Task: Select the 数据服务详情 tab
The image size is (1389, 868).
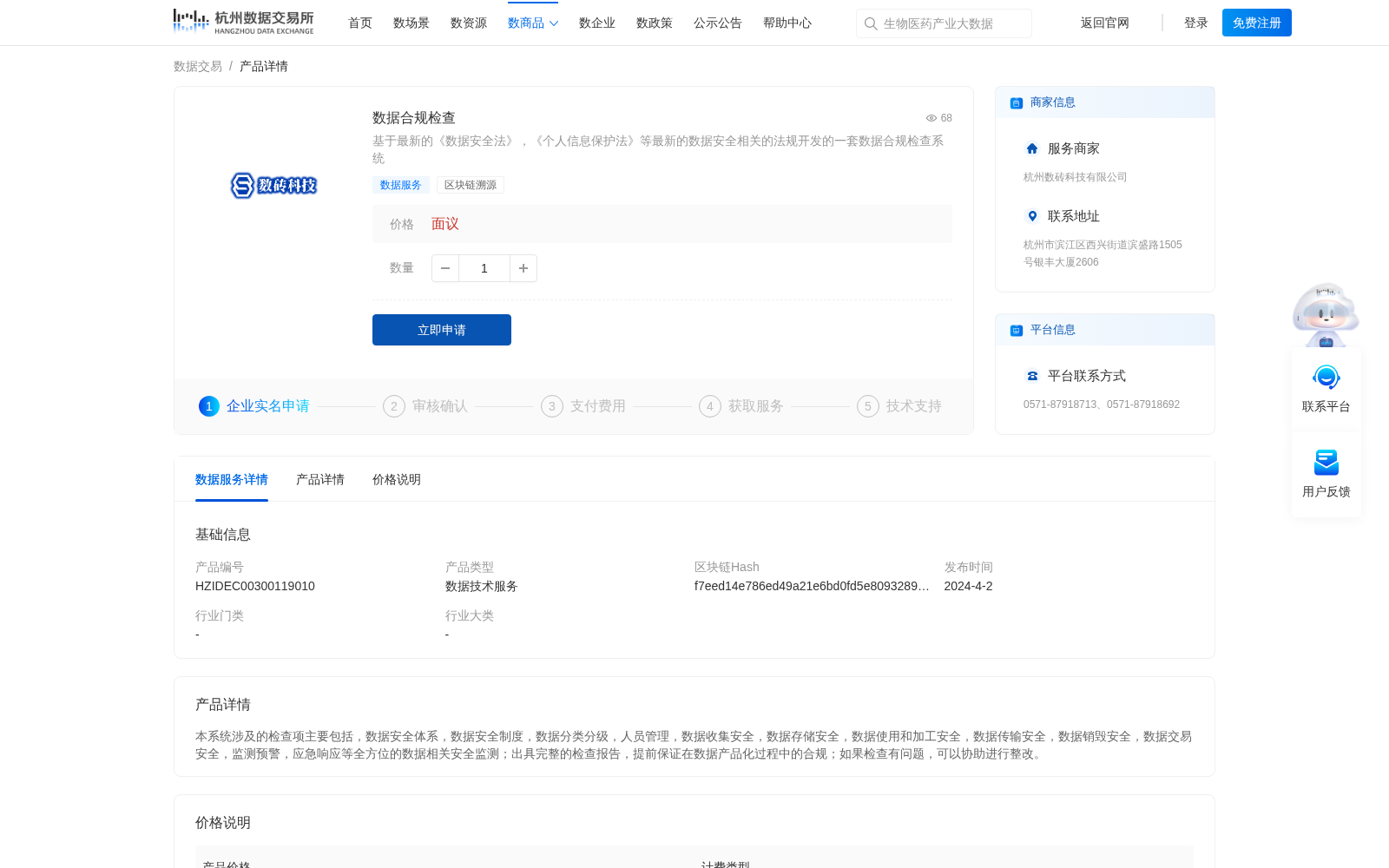Action: point(232,480)
